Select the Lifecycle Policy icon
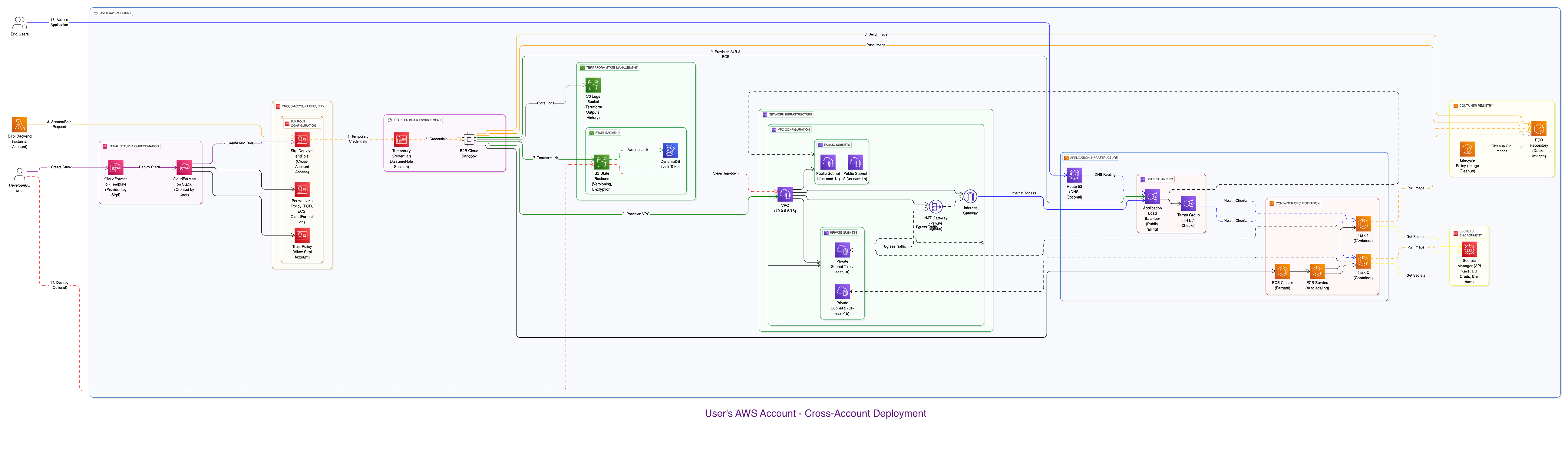 1467,149
